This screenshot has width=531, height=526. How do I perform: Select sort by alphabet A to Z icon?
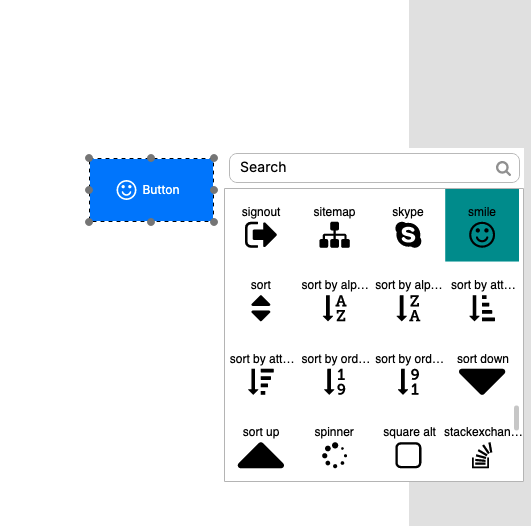334,308
